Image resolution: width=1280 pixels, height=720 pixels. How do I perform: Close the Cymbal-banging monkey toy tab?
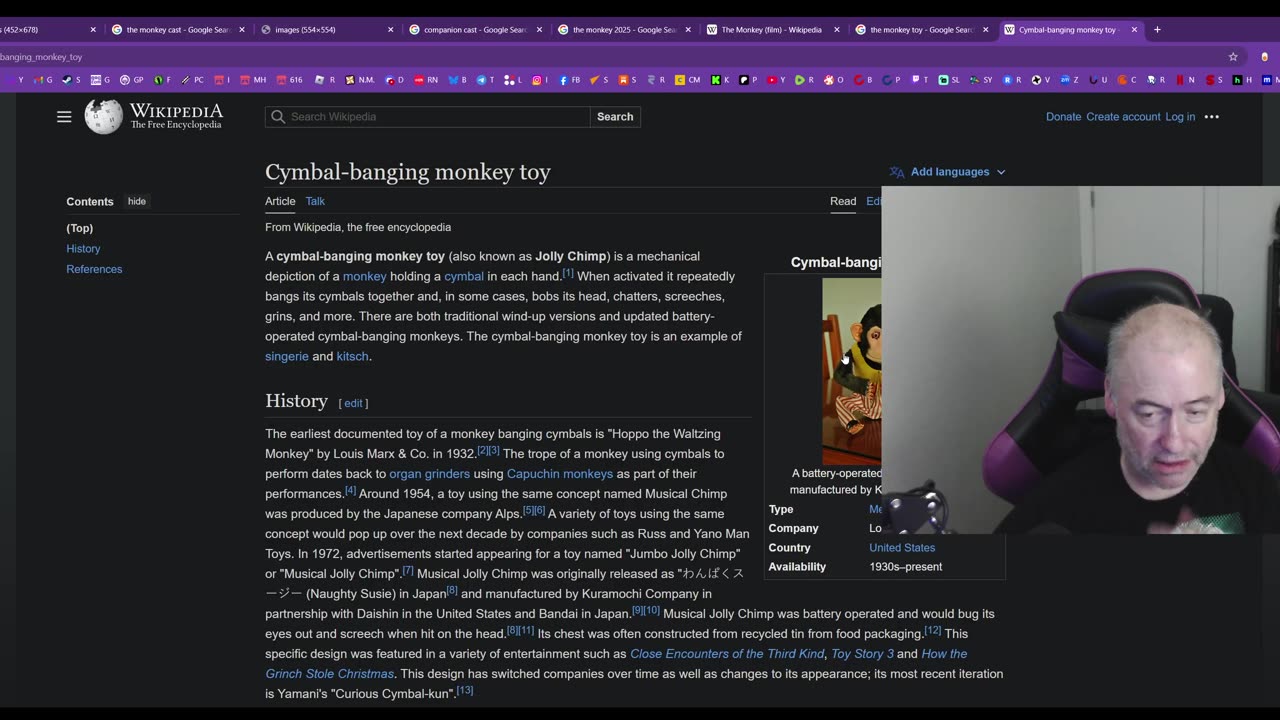click(1134, 30)
